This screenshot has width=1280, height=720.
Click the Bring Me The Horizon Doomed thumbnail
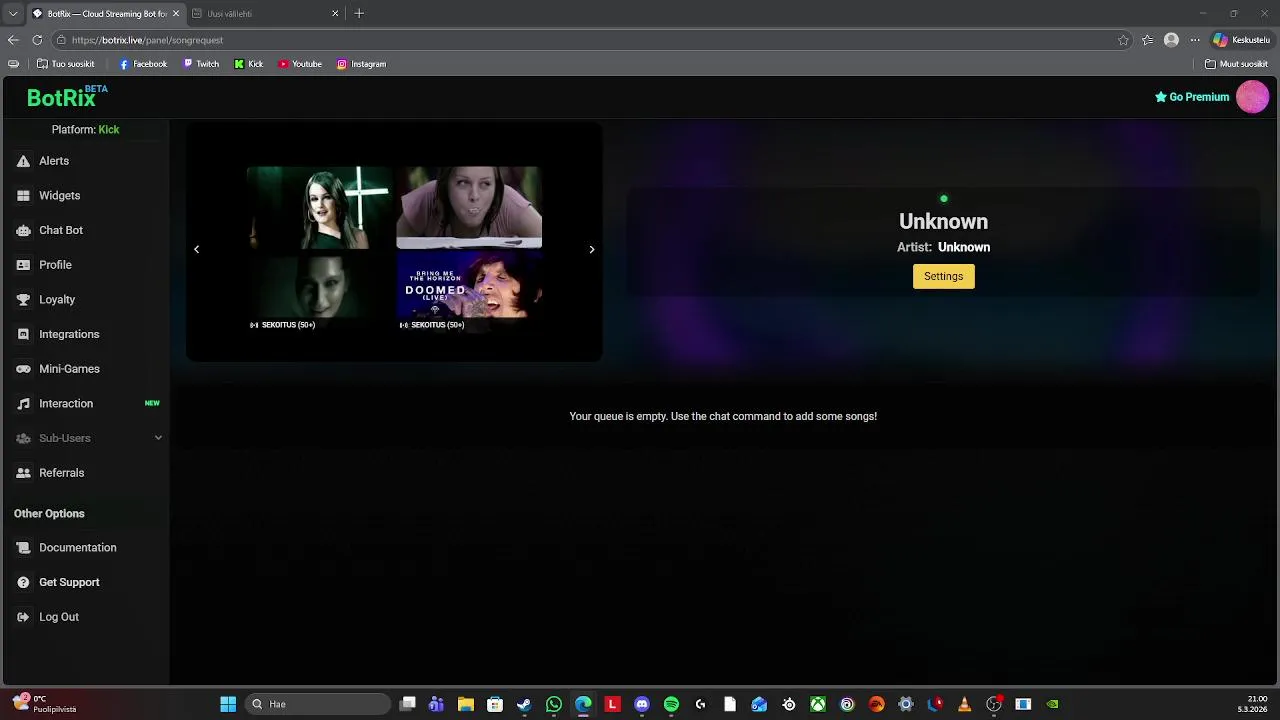469,291
